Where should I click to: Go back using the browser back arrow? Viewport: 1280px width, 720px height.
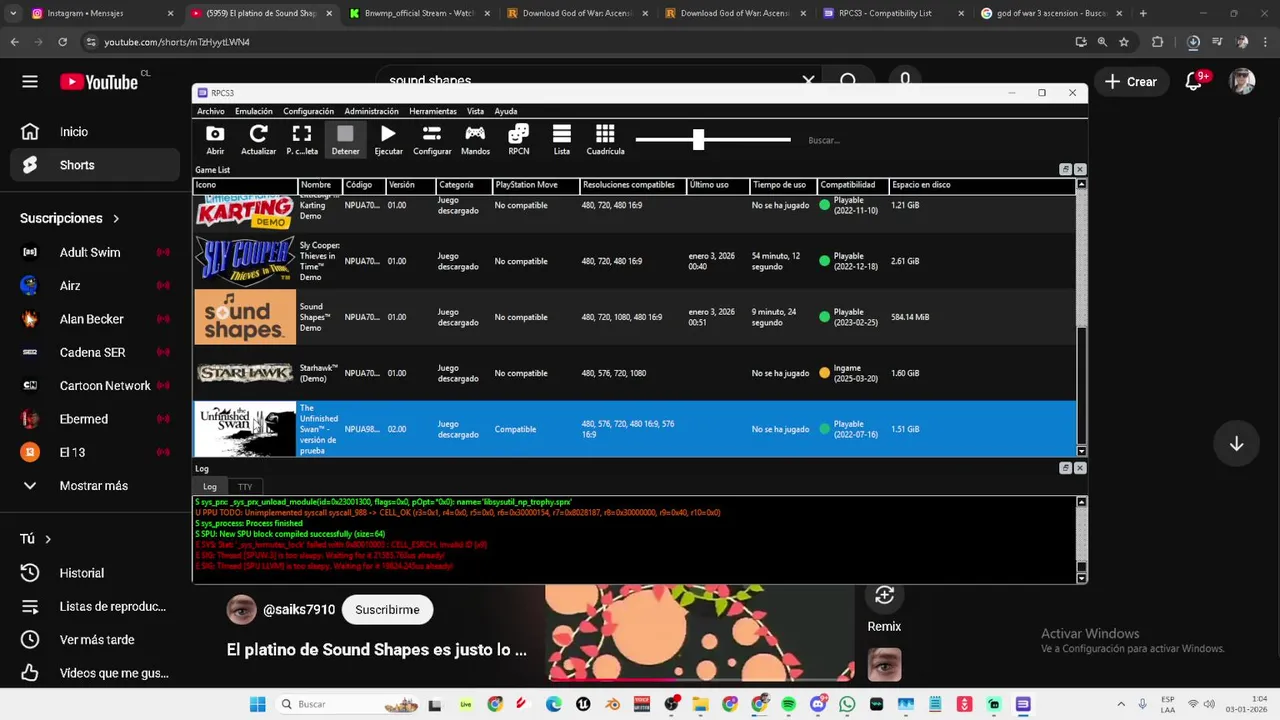[15, 42]
